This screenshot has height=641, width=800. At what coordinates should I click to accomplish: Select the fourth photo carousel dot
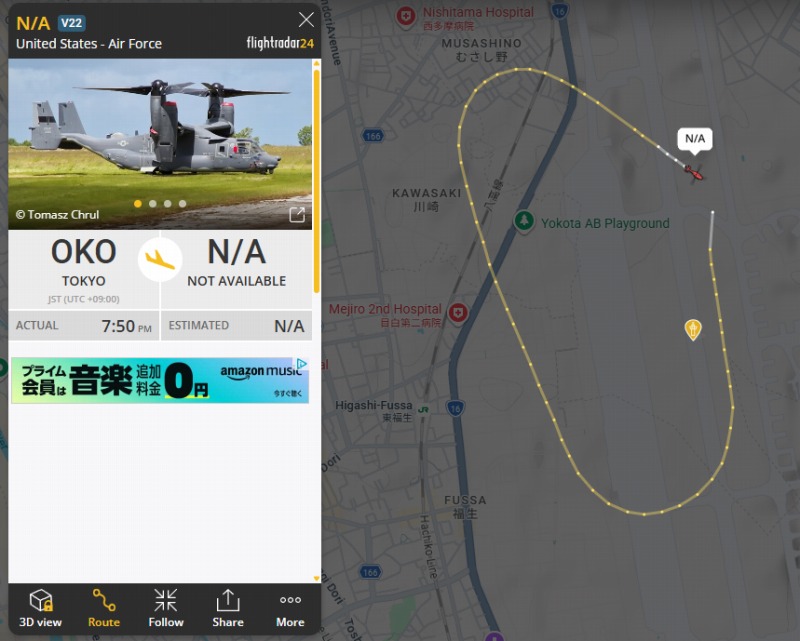coord(183,204)
